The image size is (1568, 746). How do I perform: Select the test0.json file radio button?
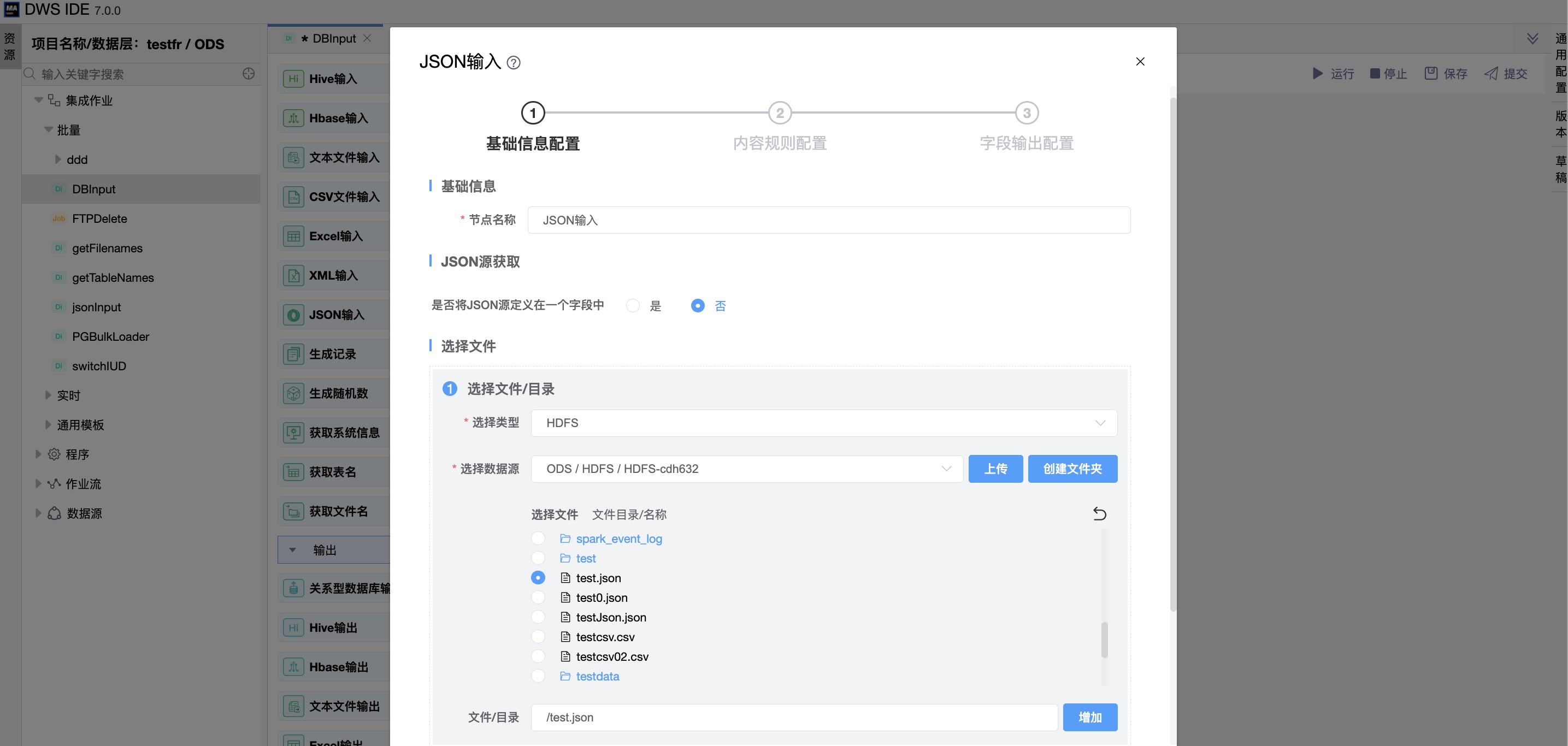[538, 597]
